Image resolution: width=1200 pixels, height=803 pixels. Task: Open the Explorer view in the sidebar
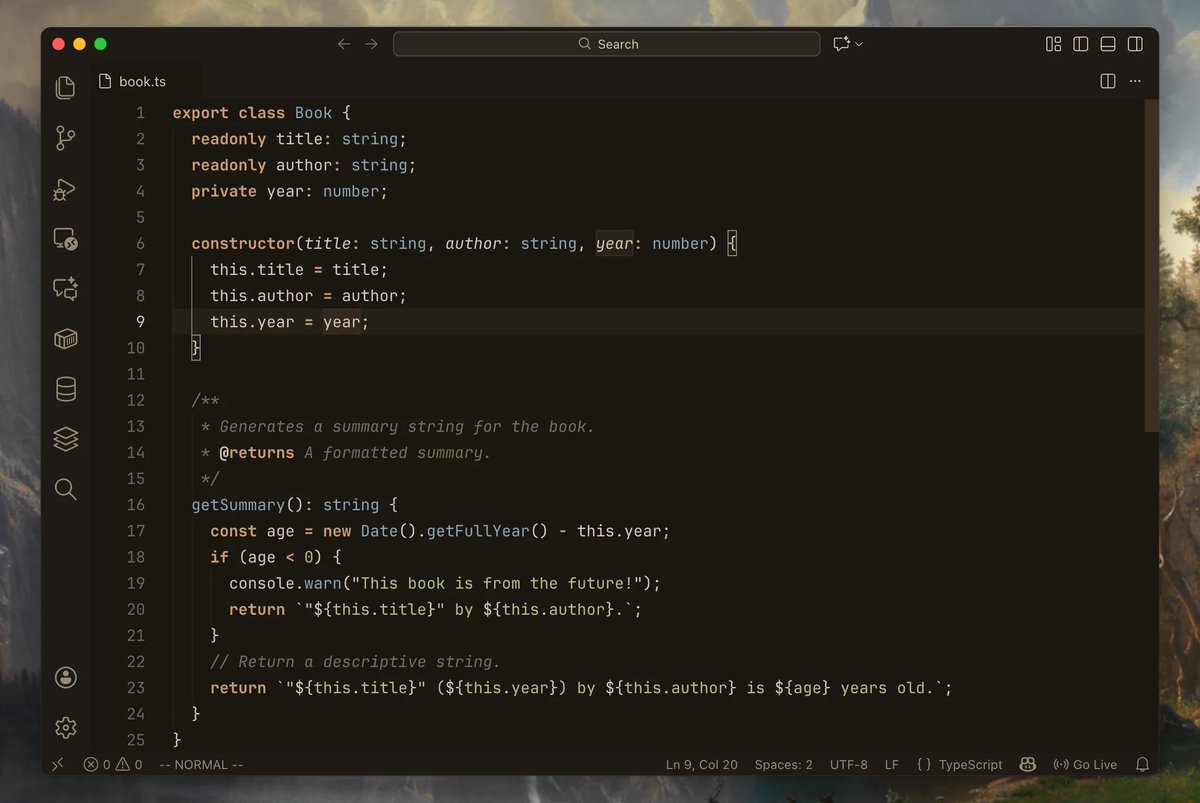[x=65, y=88]
